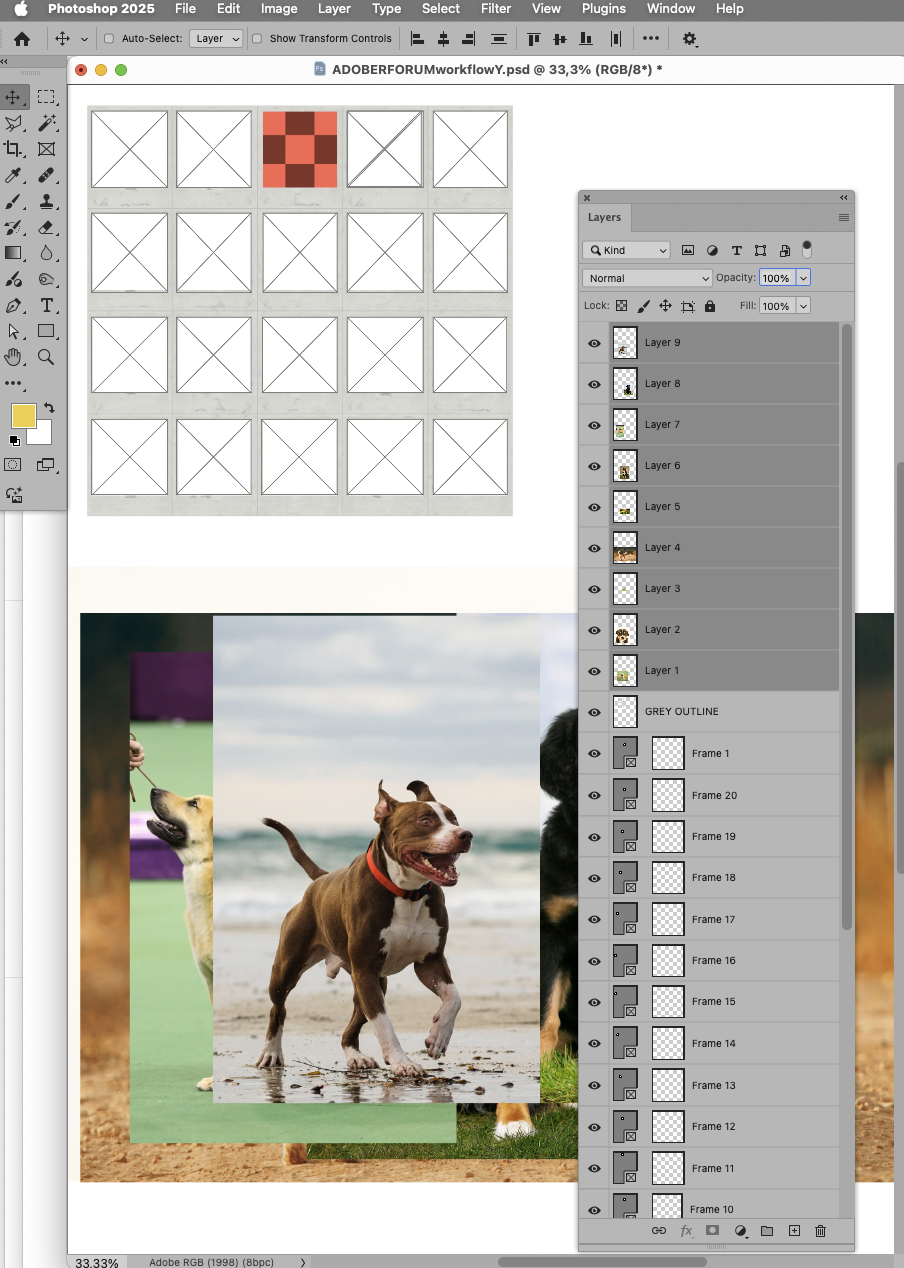Hide the GREY OUTLINE layer
904x1268 pixels.
point(594,712)
